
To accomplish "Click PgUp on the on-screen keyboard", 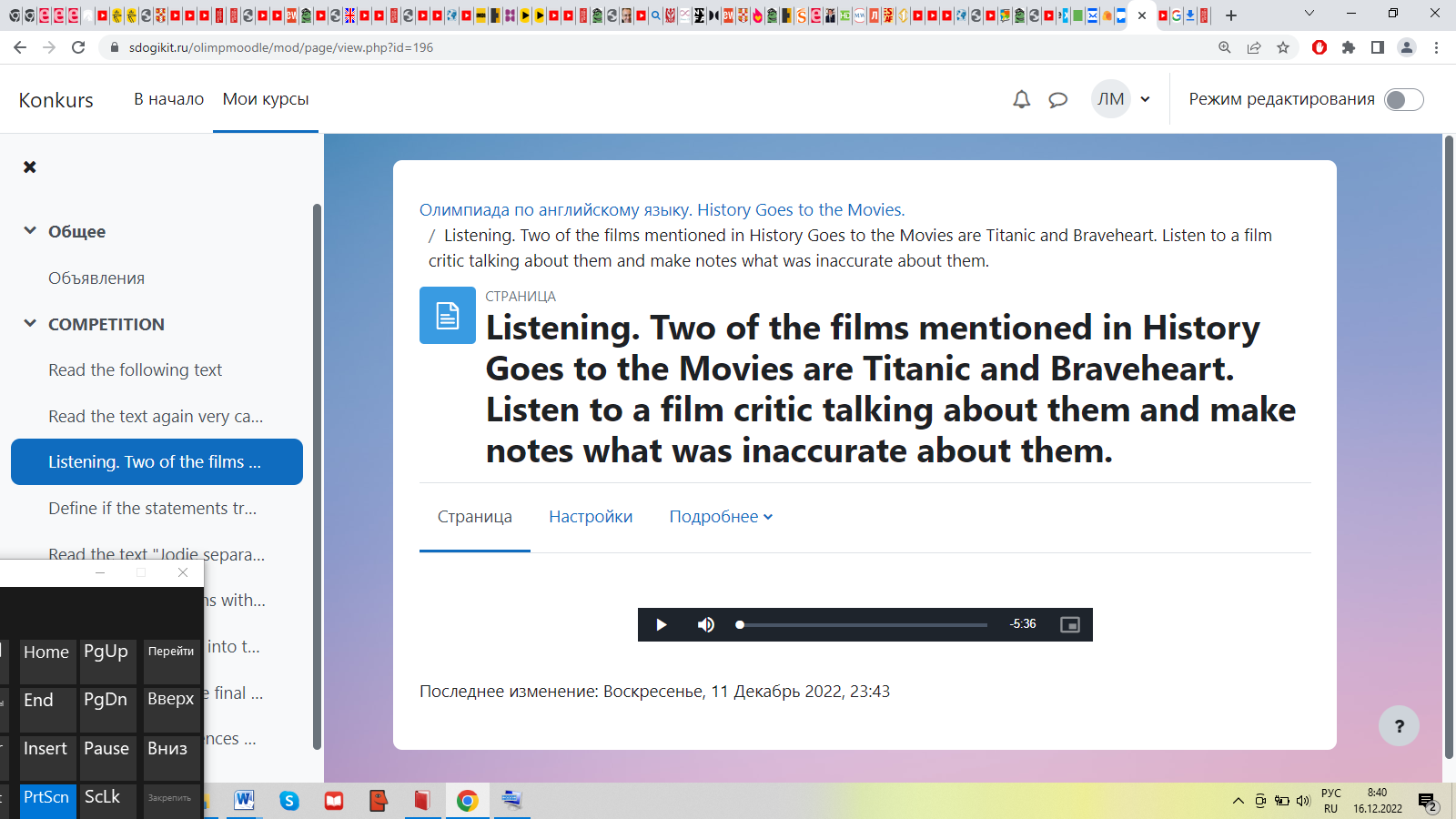I will 107,662.
